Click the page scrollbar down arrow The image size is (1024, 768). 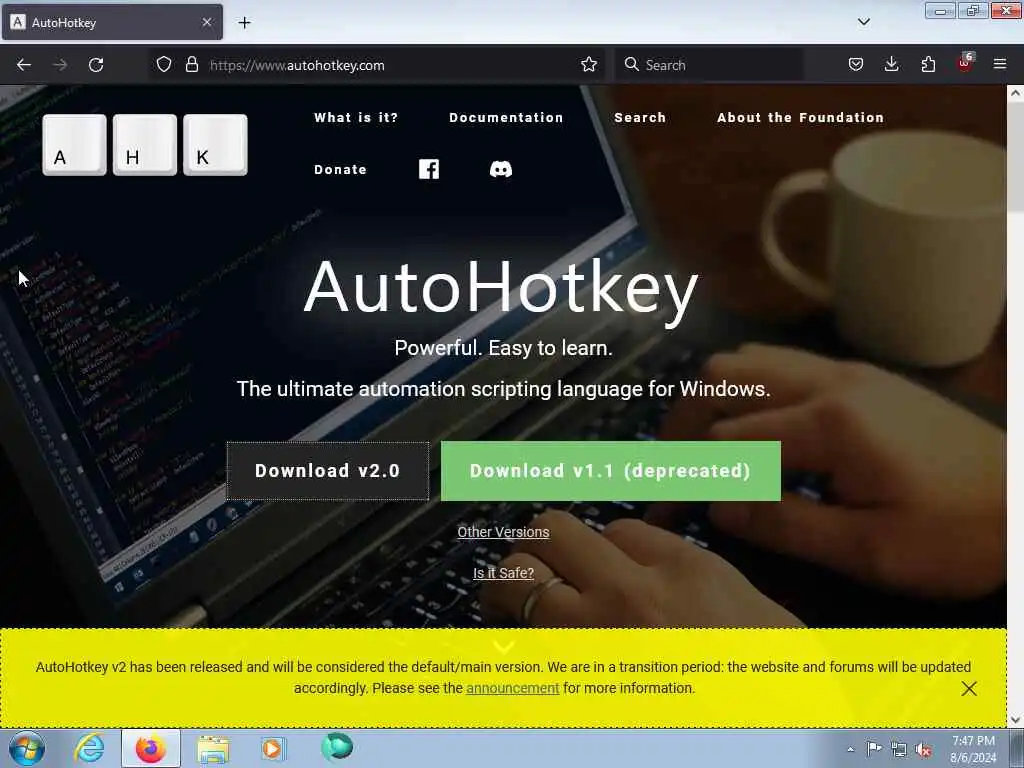point(1015,720)
